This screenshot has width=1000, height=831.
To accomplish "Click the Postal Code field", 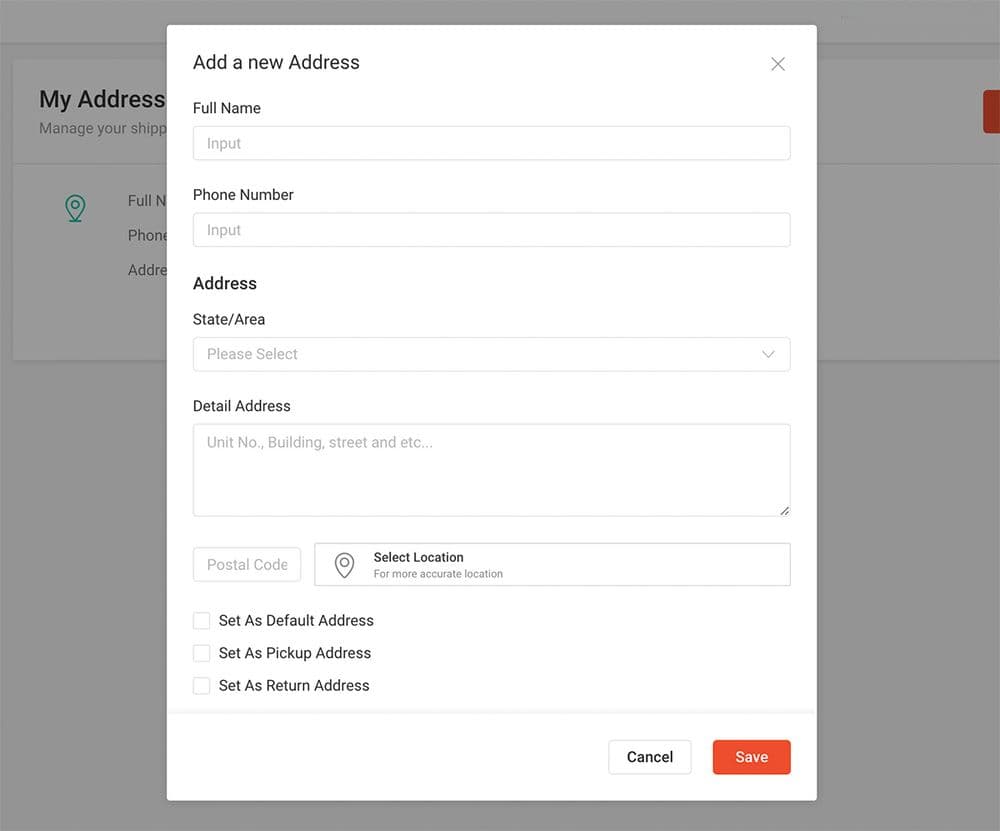I will (x=247, y=565).
